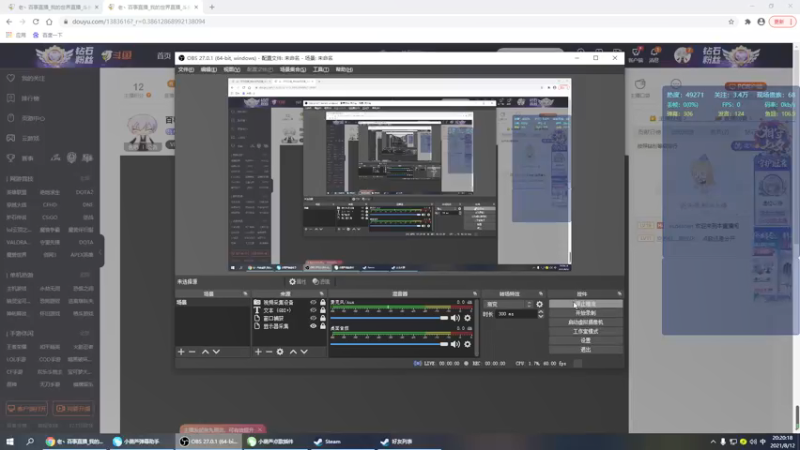
Task: Click the heart icon in Douyu sidebar
Action: (11, 78)
